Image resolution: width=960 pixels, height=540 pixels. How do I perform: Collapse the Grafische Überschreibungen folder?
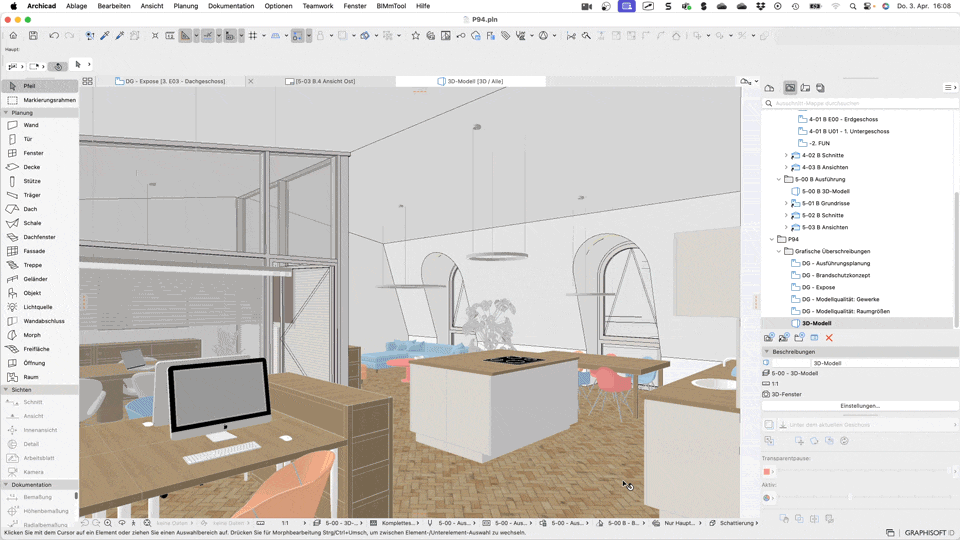(779, 251)
